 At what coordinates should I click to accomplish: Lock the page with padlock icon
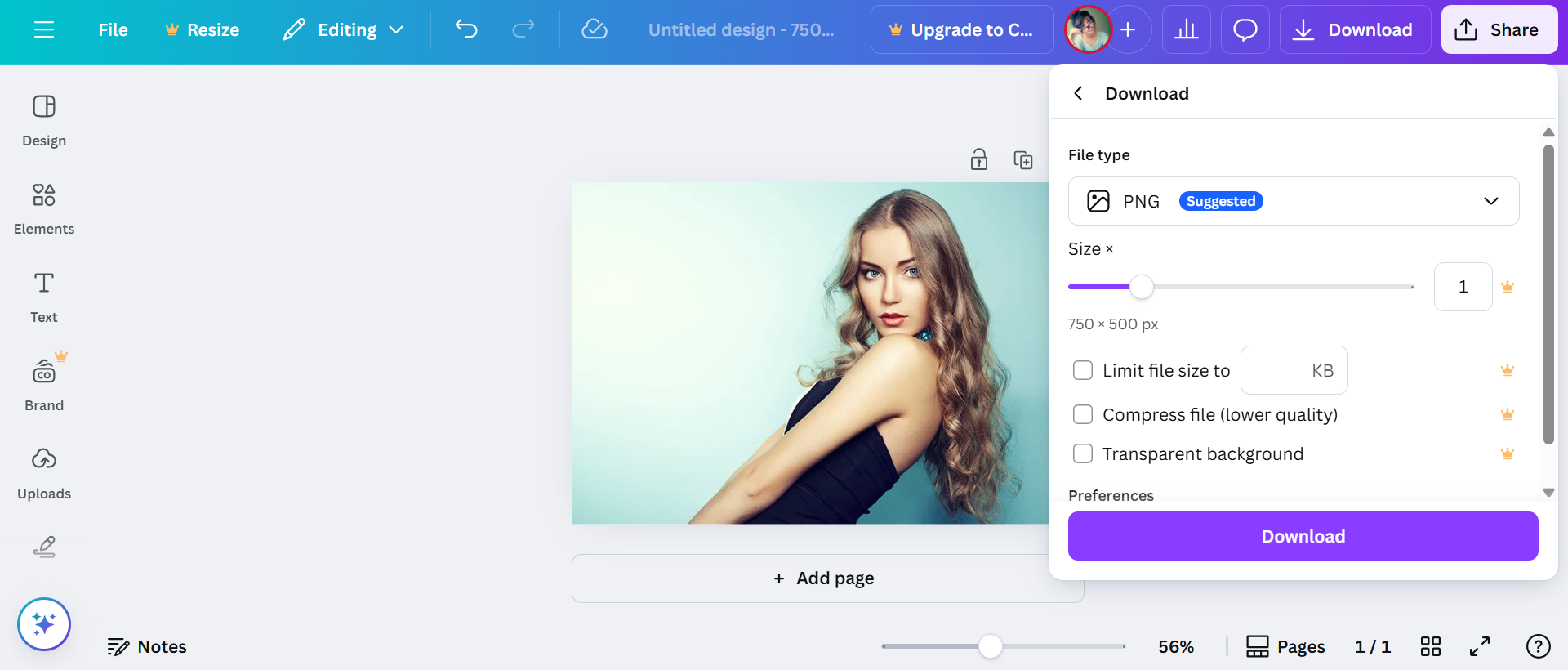pos(979,159)
